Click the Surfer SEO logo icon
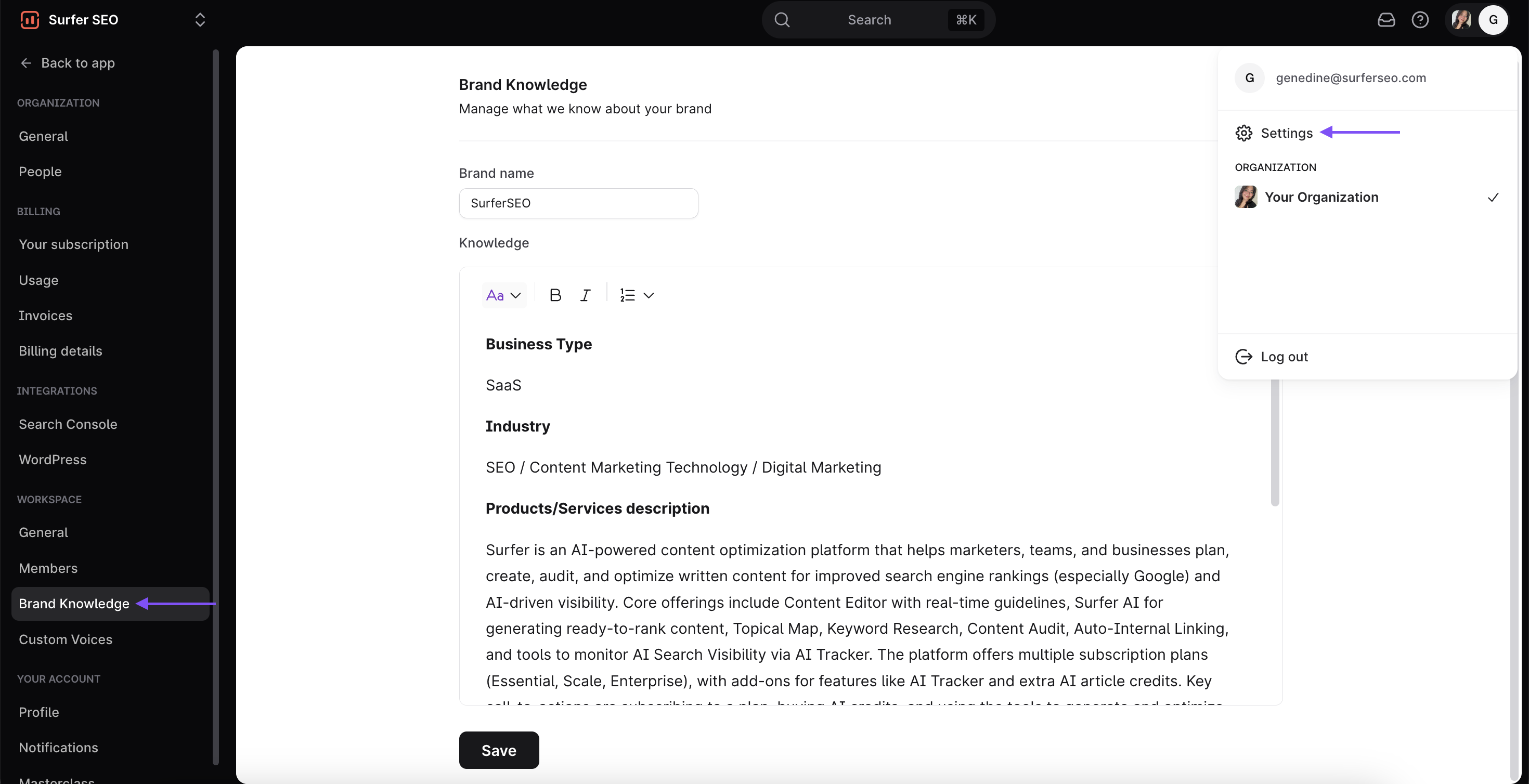Viewport: 1529px width, 784px height. pyautogui.click(x=30, y=20)
